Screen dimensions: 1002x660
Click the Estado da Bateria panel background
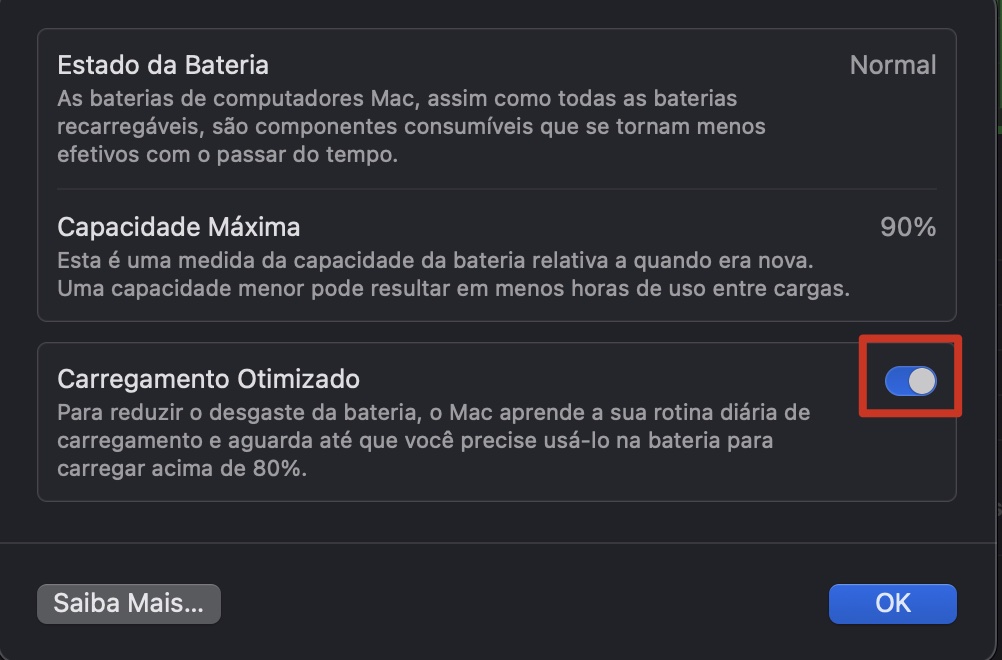[500, 110]
